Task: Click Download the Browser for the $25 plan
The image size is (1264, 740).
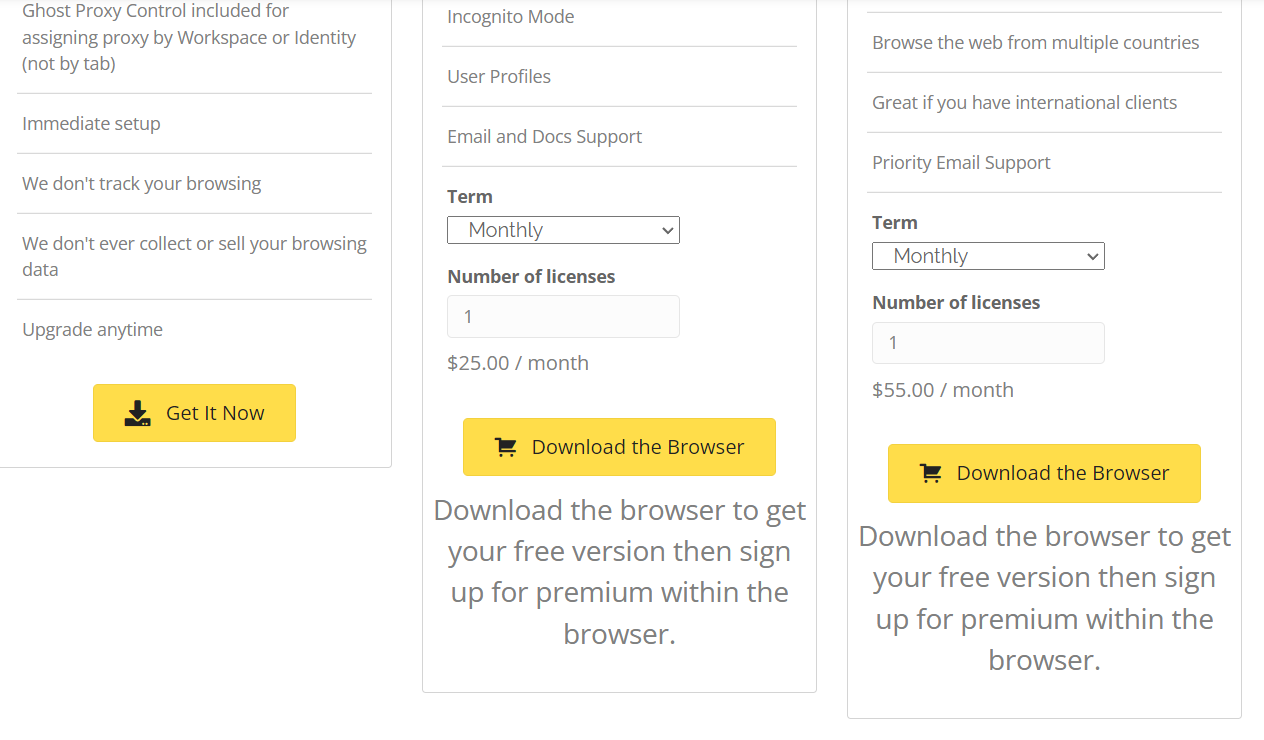Action: pyautogui.click(x=619, y=447)
